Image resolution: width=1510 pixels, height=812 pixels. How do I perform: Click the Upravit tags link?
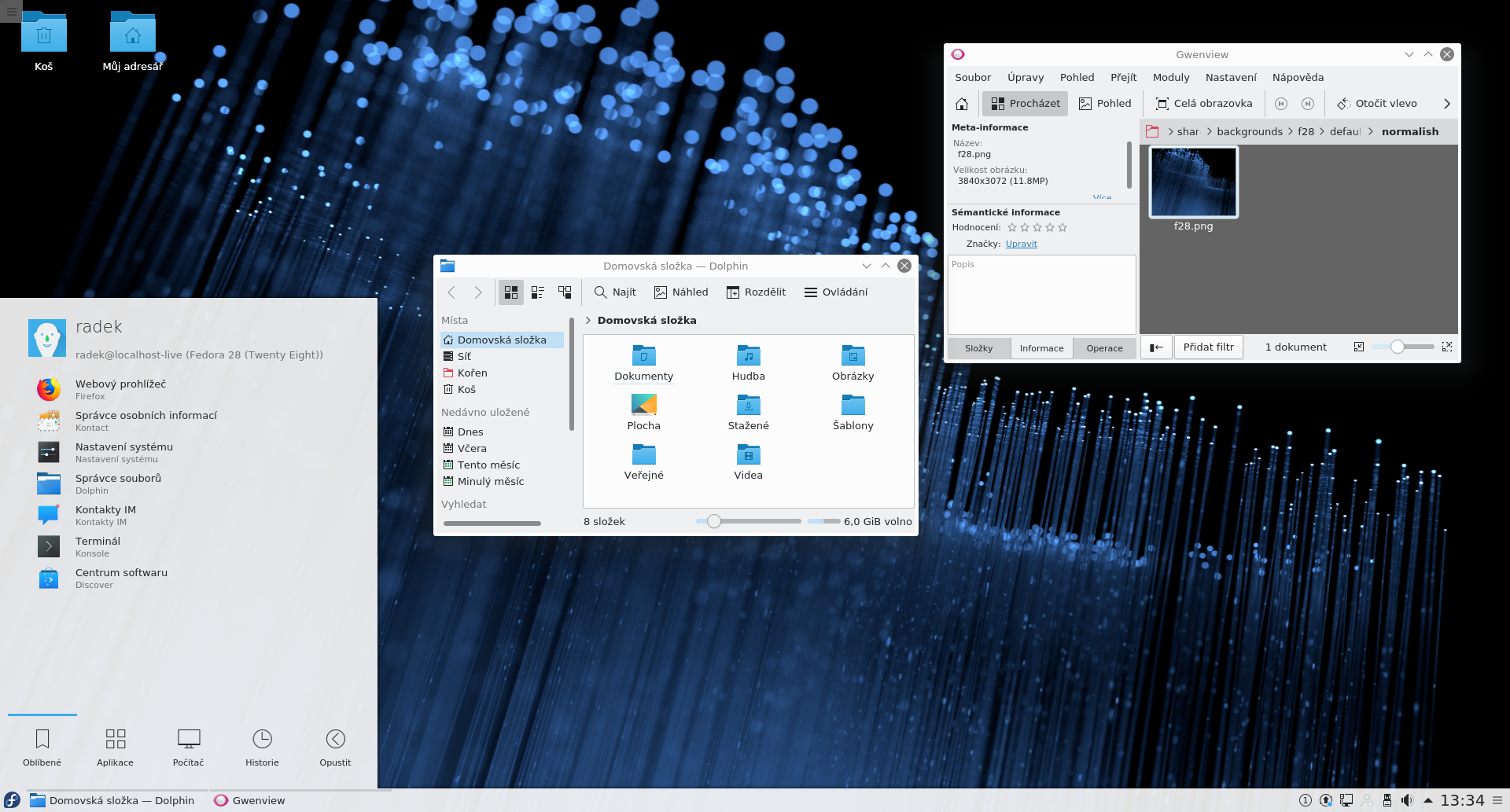1021,244
